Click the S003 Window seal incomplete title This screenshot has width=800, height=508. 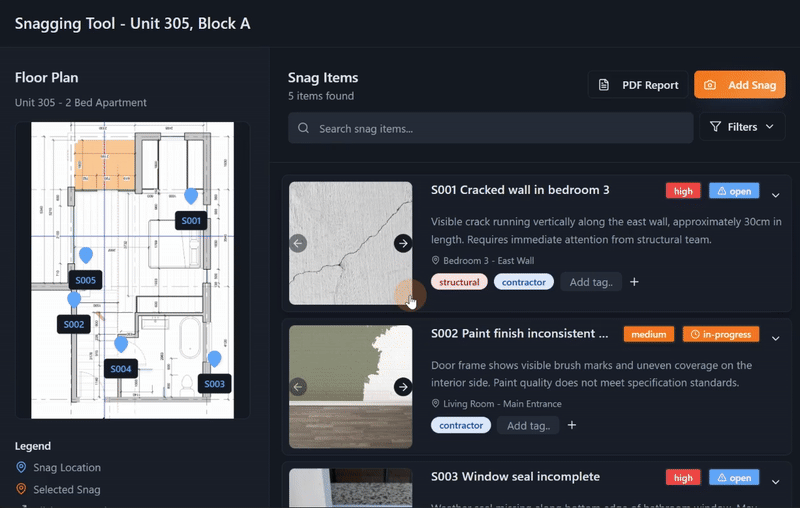tap(515, 476)
